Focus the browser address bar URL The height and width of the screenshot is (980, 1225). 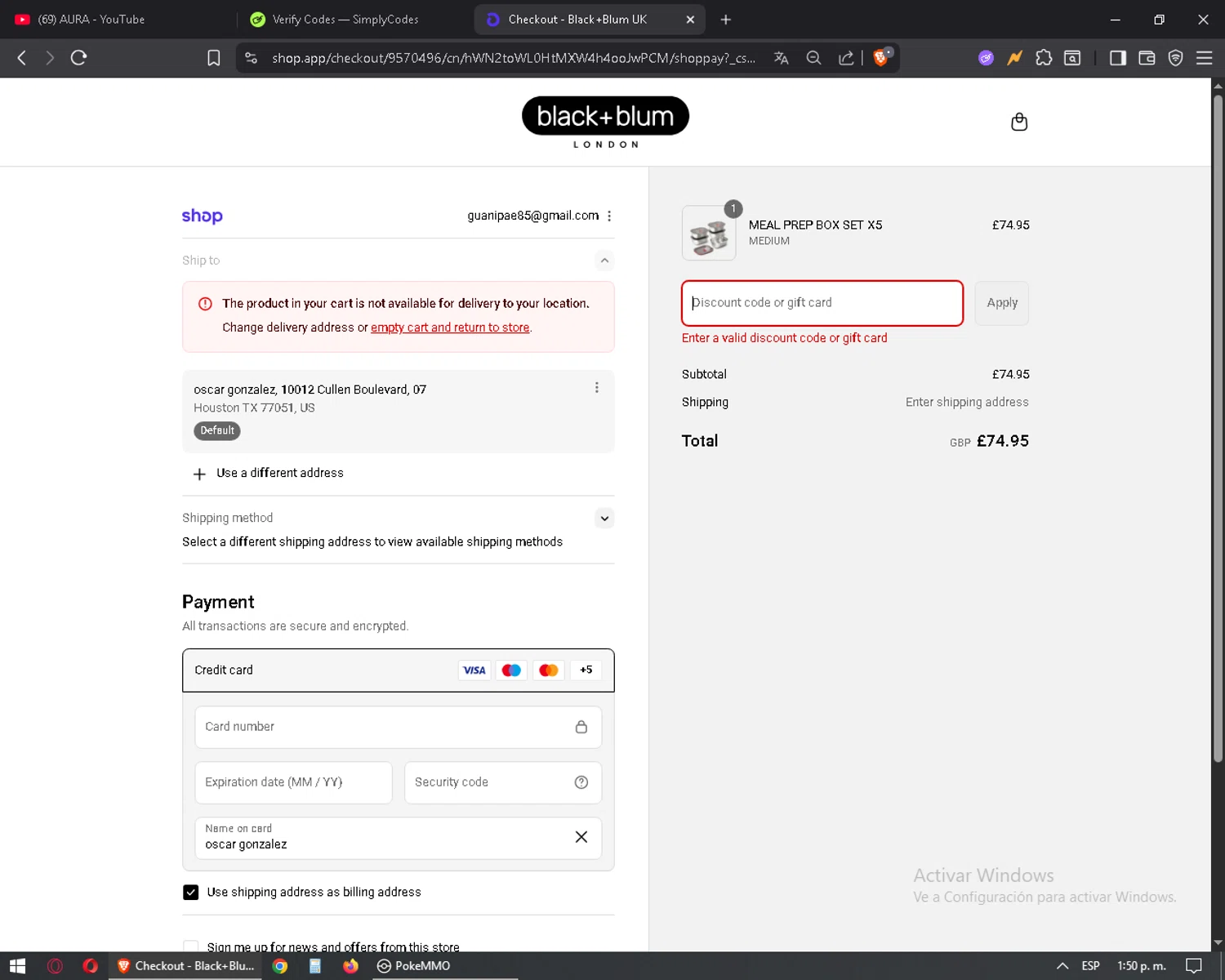click(514, 58)
